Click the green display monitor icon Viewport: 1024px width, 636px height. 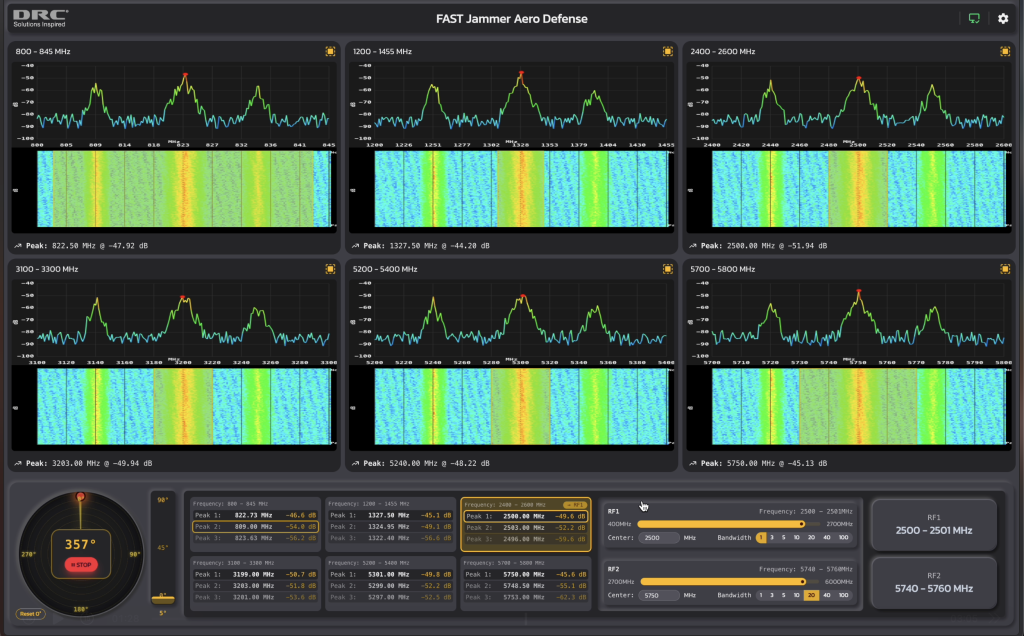click(974, 19)
